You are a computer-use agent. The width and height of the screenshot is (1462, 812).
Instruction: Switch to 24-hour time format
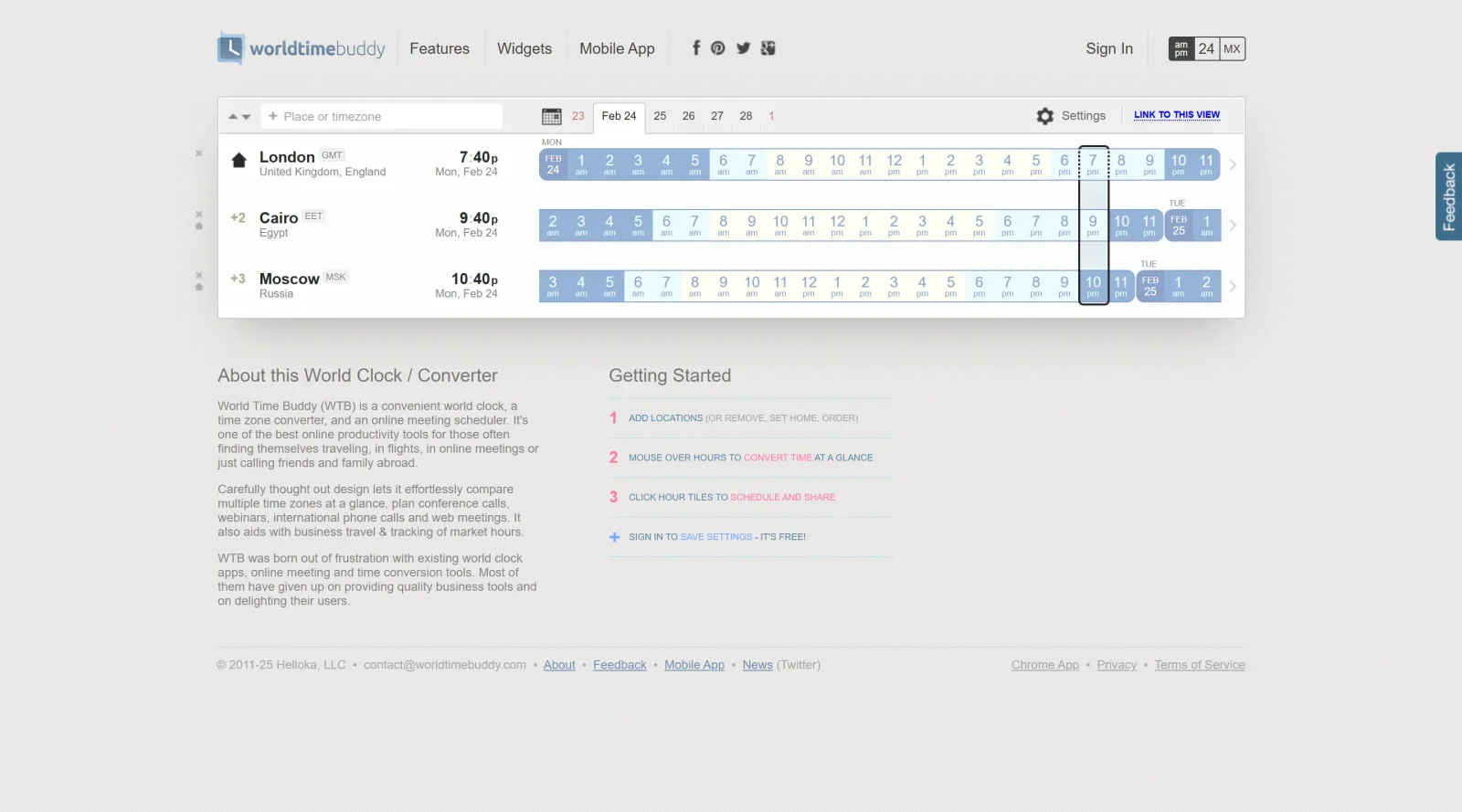tap(1206, 48)
